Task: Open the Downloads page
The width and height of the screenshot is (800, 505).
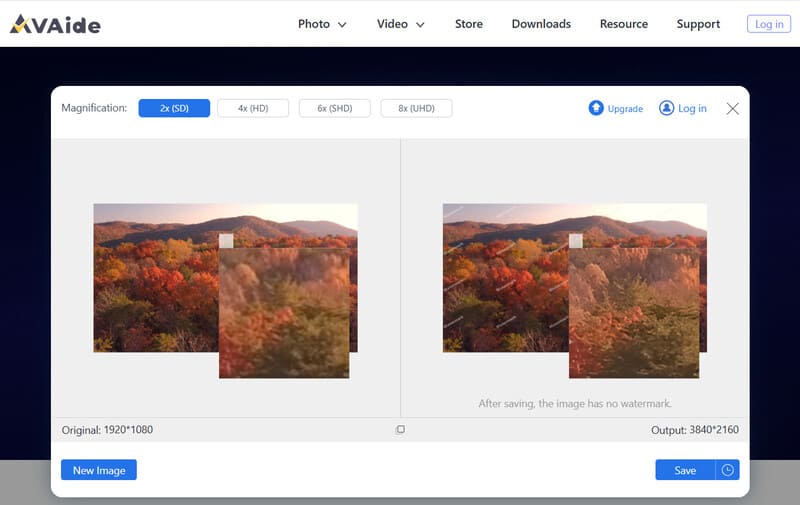Action: pyautogui.click(x=541, y=24)
